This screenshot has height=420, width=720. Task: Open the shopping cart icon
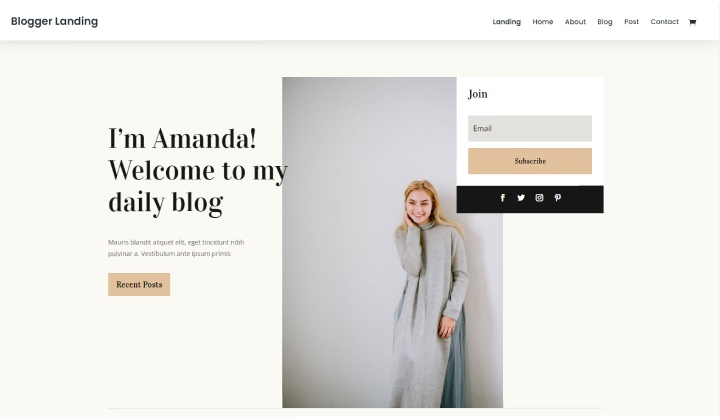coord(692,22)
